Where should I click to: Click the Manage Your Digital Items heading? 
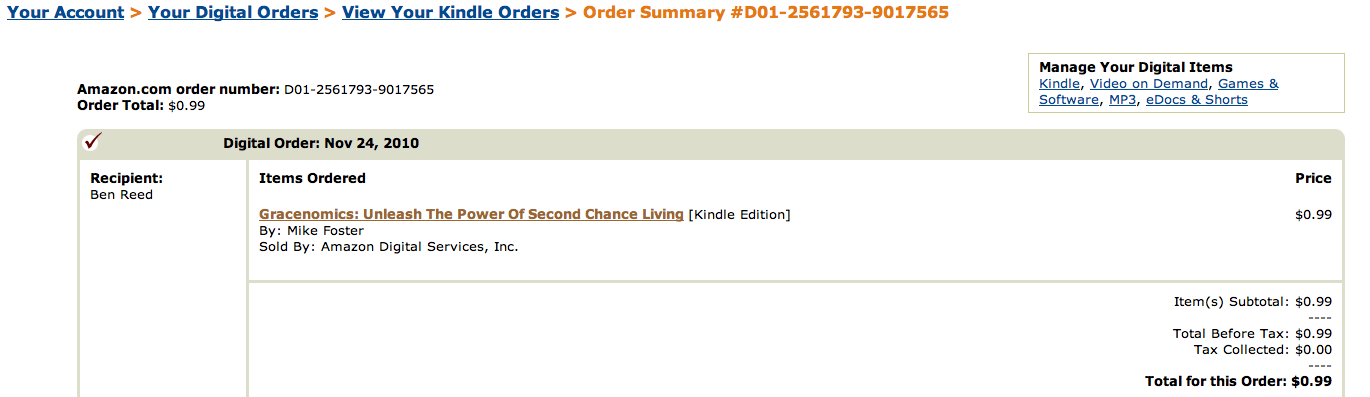[x=1136, y=68]
